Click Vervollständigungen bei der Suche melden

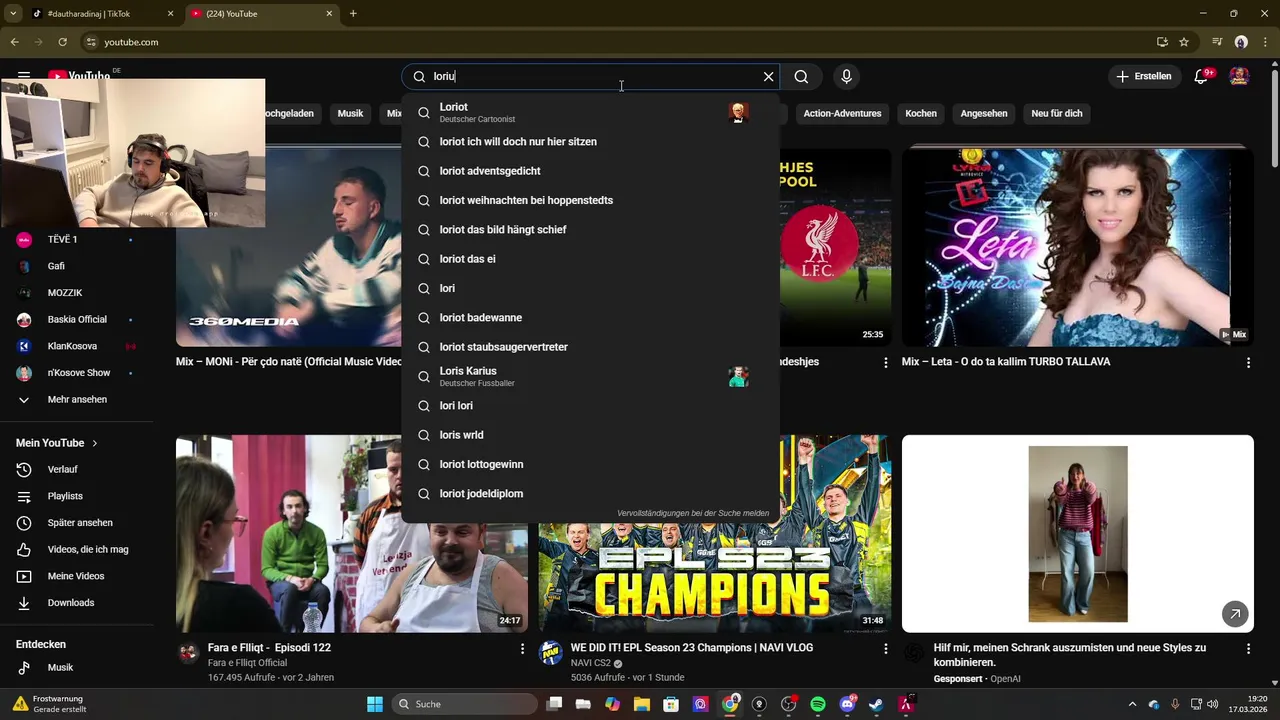(693, 513)
